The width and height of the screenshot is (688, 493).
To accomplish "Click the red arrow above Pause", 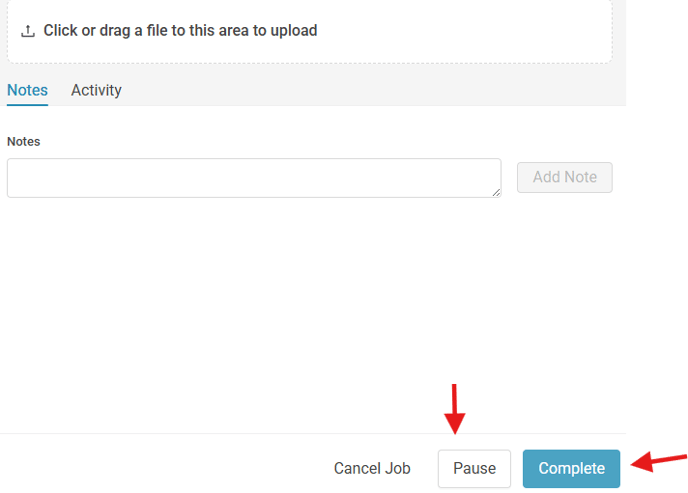I will click(x=455, y=409).
